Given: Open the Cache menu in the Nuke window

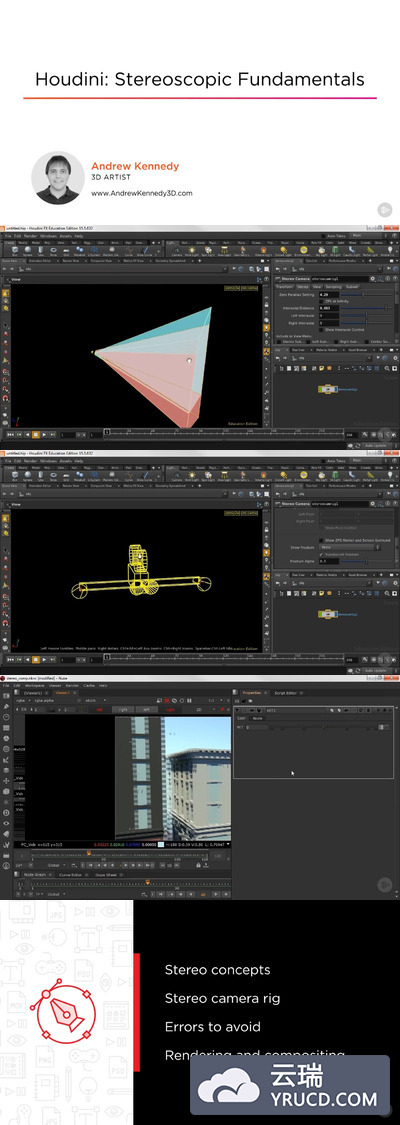Looking at the screenshot, I should [x=89, y=685].
